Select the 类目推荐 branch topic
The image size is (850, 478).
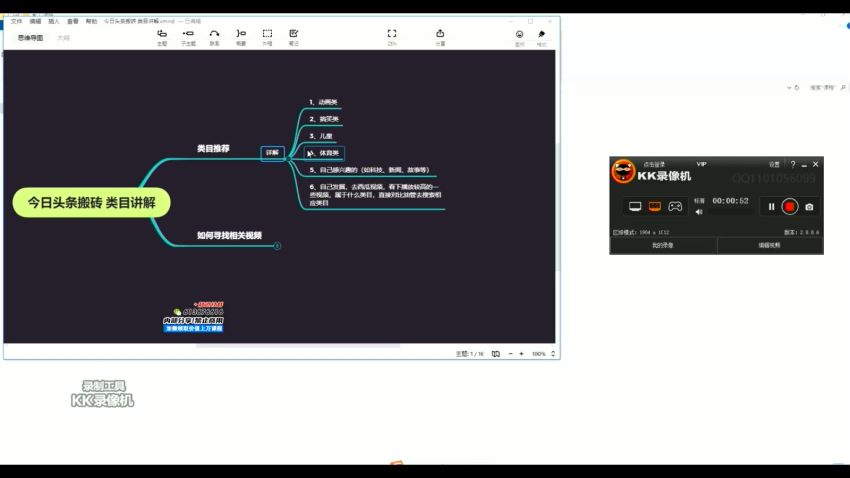(213, 148)
